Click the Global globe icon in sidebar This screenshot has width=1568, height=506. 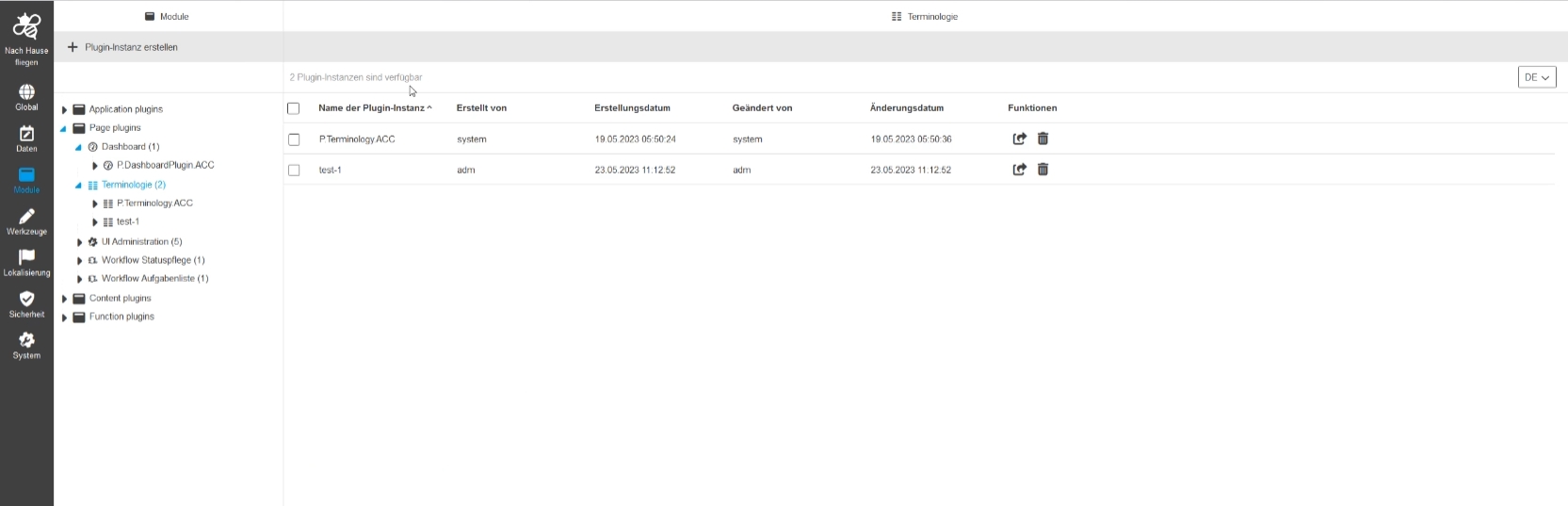tap(26, 92)
